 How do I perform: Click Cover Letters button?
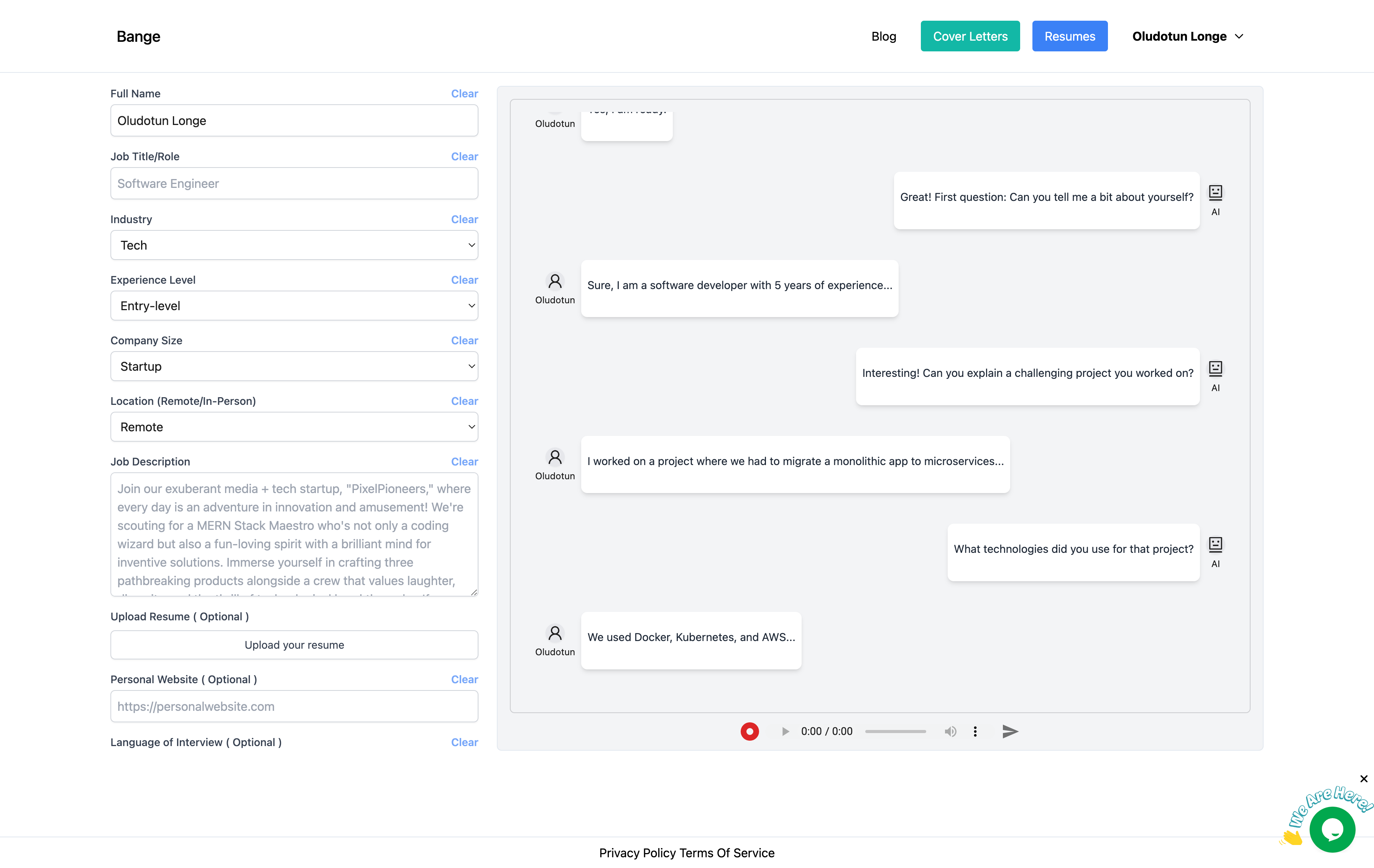click(x=970, y=36)
